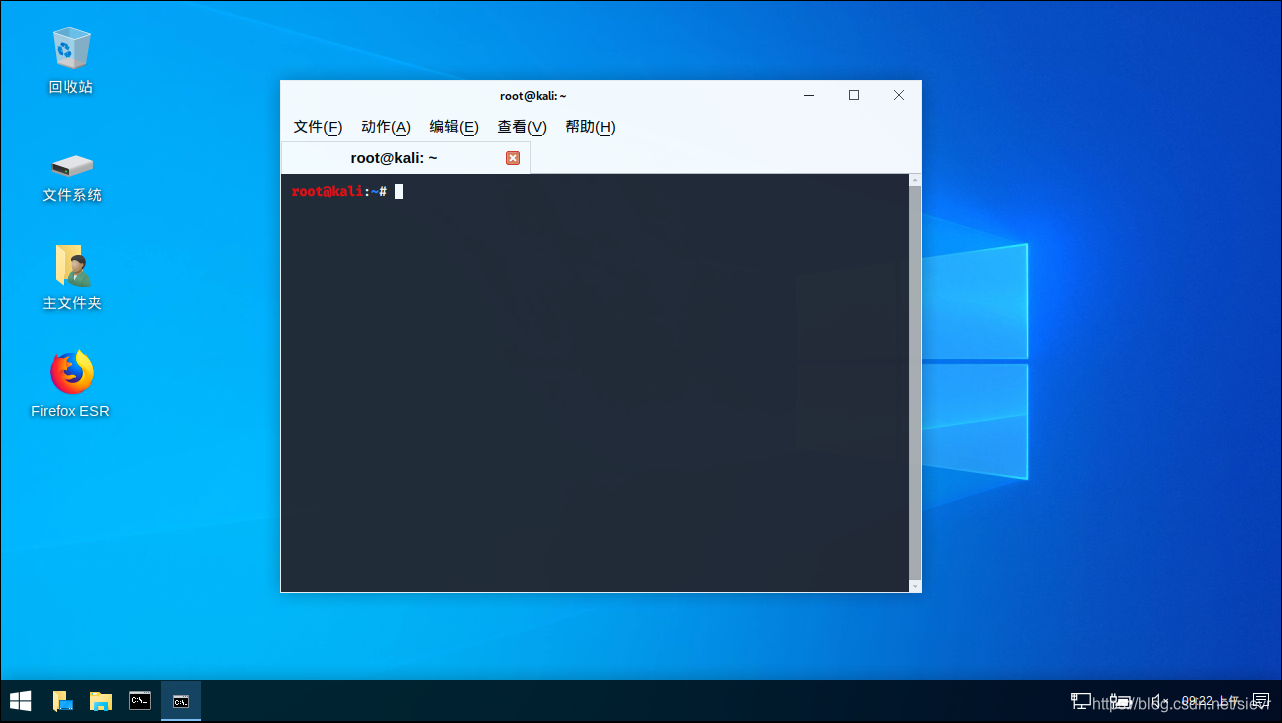Launch Firefox ESR from the desktop
Image resolution: width=1282 pixels, height=723 pixels.
[71, 384]
